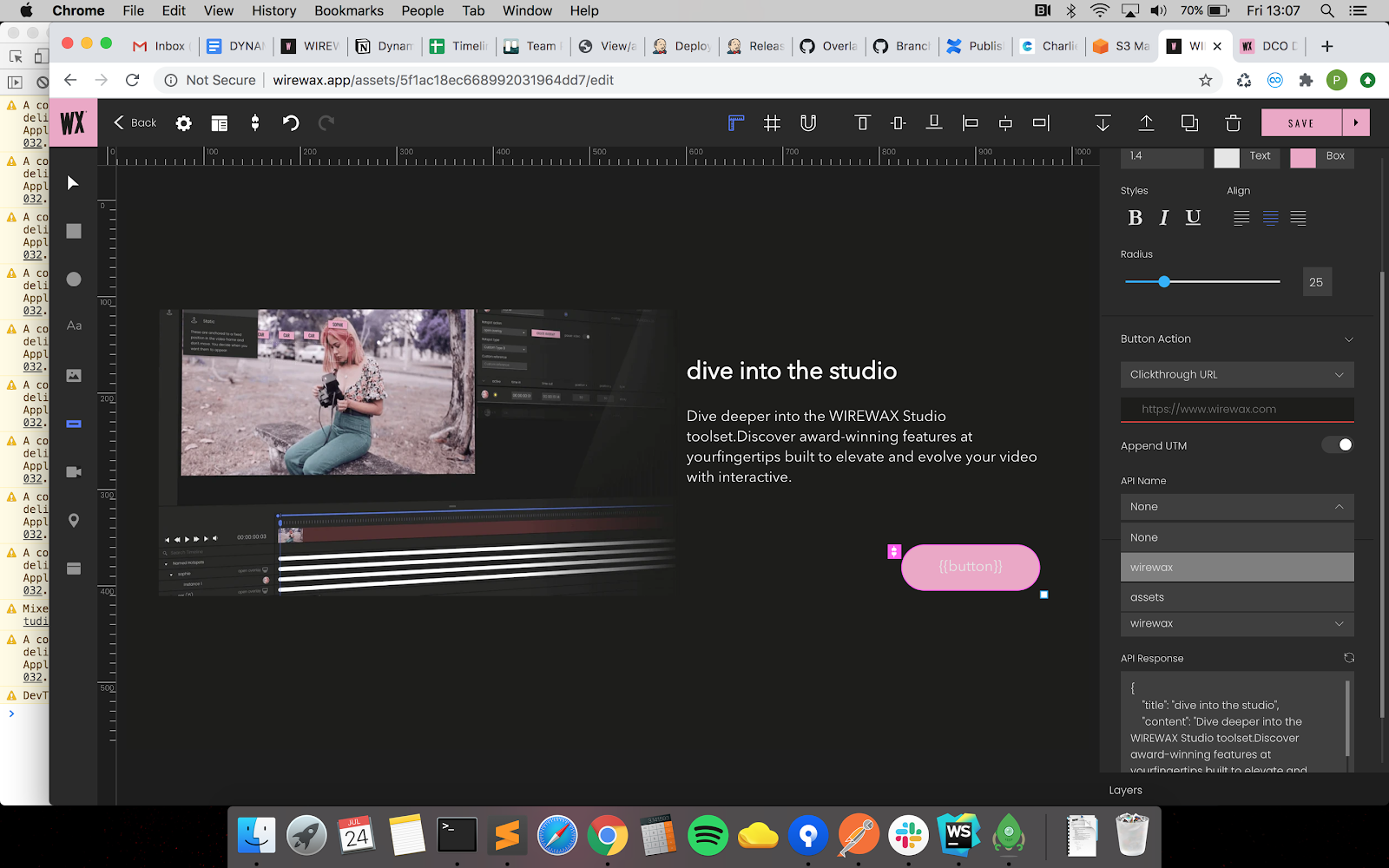Toggle bold text style
Image resolution: width=1389 pixels, height=868 pixels.
[1135, 218]
